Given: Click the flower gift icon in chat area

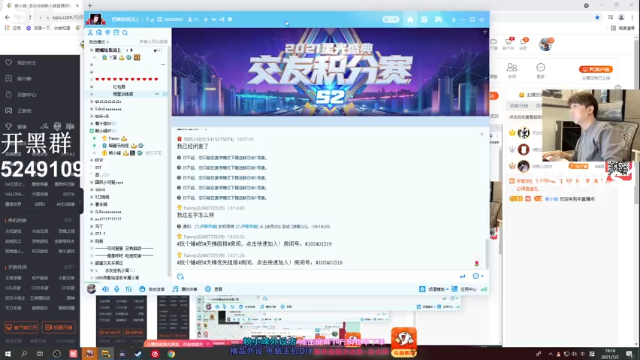Looking at the screenshot, I should [477, 263].
